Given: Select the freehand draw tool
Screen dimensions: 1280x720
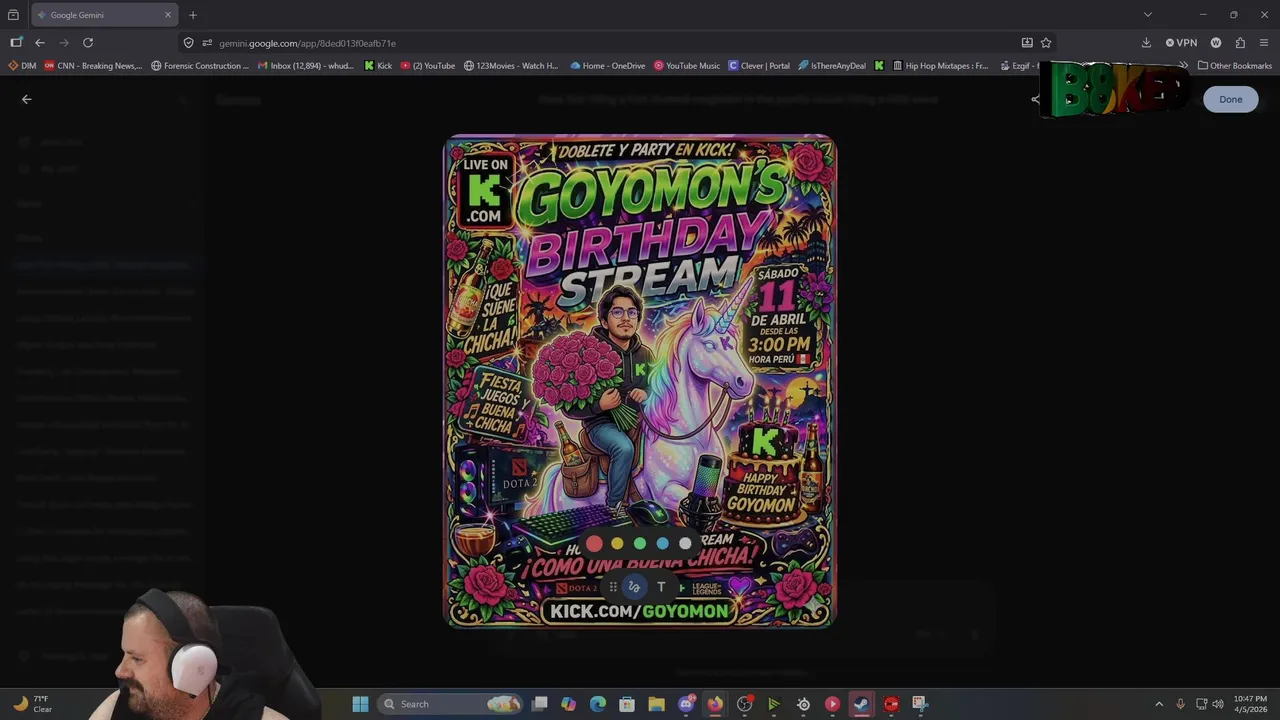Looking at the screenshot, I should (x=634, y=587).
